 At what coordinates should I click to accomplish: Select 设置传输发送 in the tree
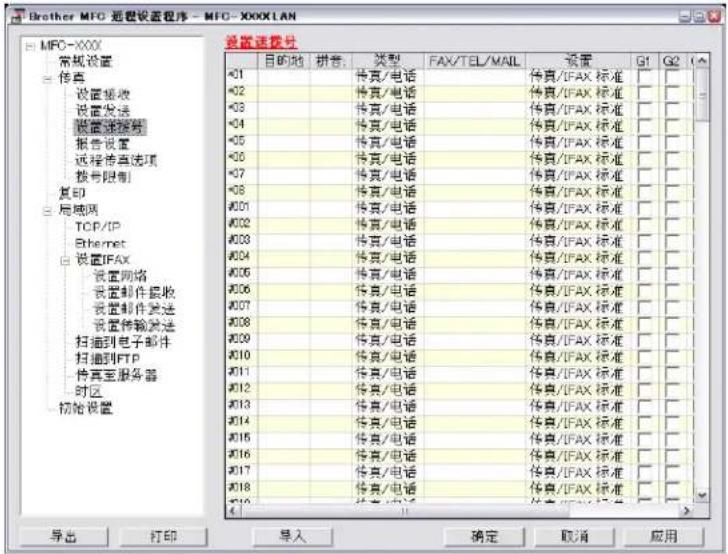point(134,326)
